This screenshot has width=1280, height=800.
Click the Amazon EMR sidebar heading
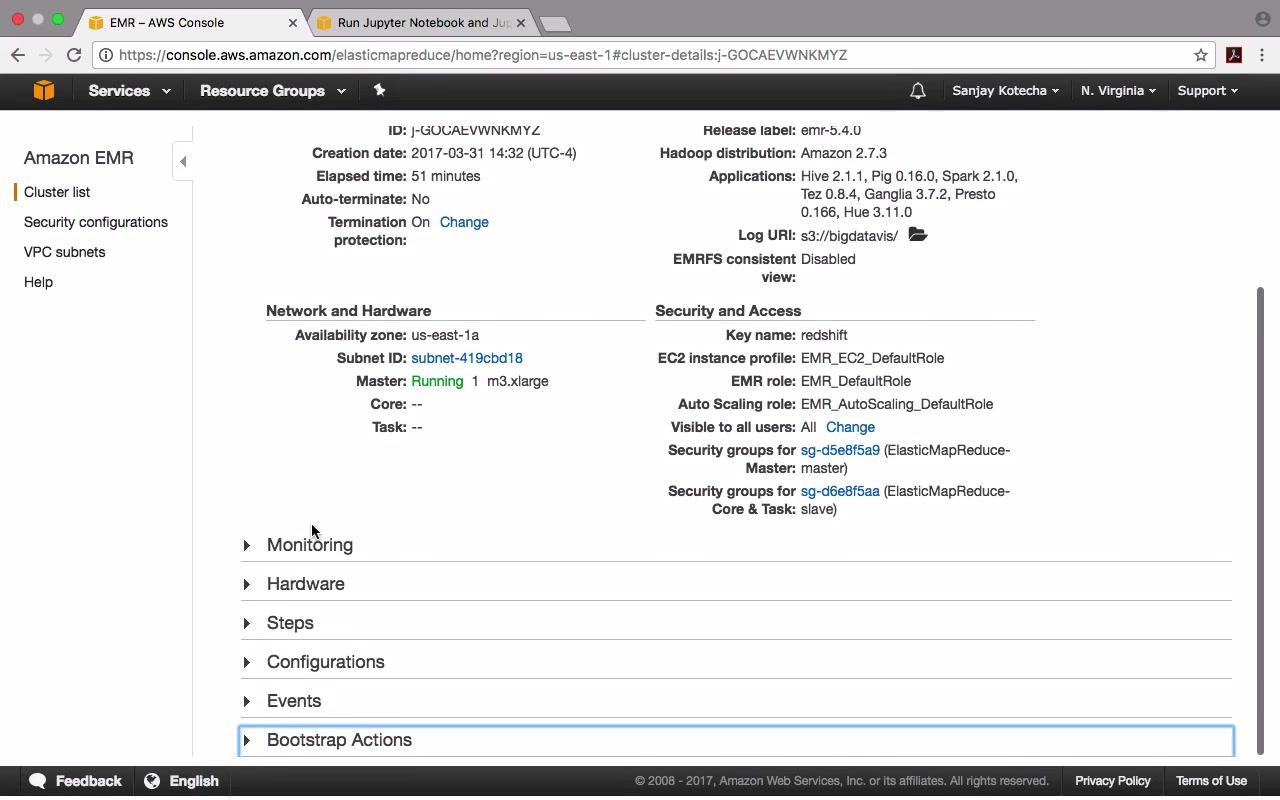[x=79, y=158]
